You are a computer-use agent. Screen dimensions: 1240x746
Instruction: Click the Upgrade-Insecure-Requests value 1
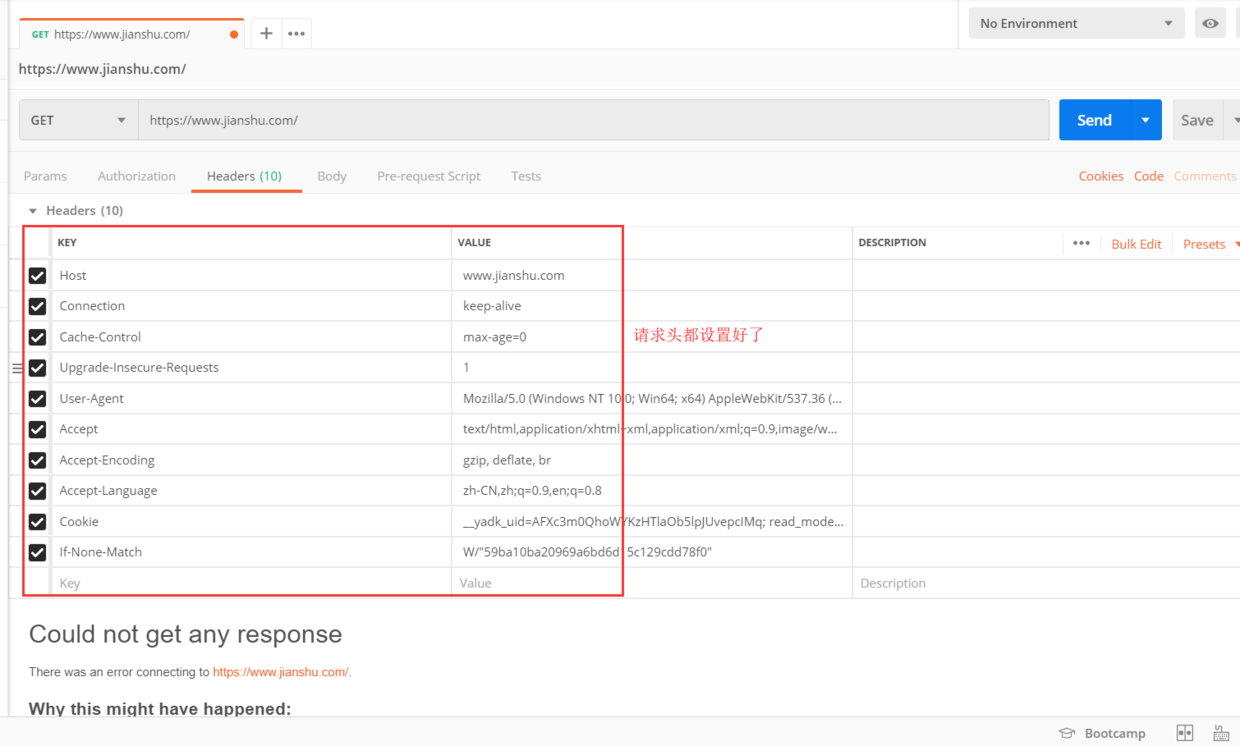pyautogui.click(x=652, y=368)
